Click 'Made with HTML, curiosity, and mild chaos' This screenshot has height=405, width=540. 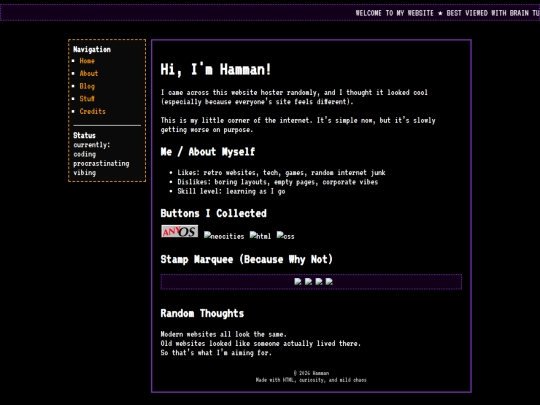[x=311, y=380]
